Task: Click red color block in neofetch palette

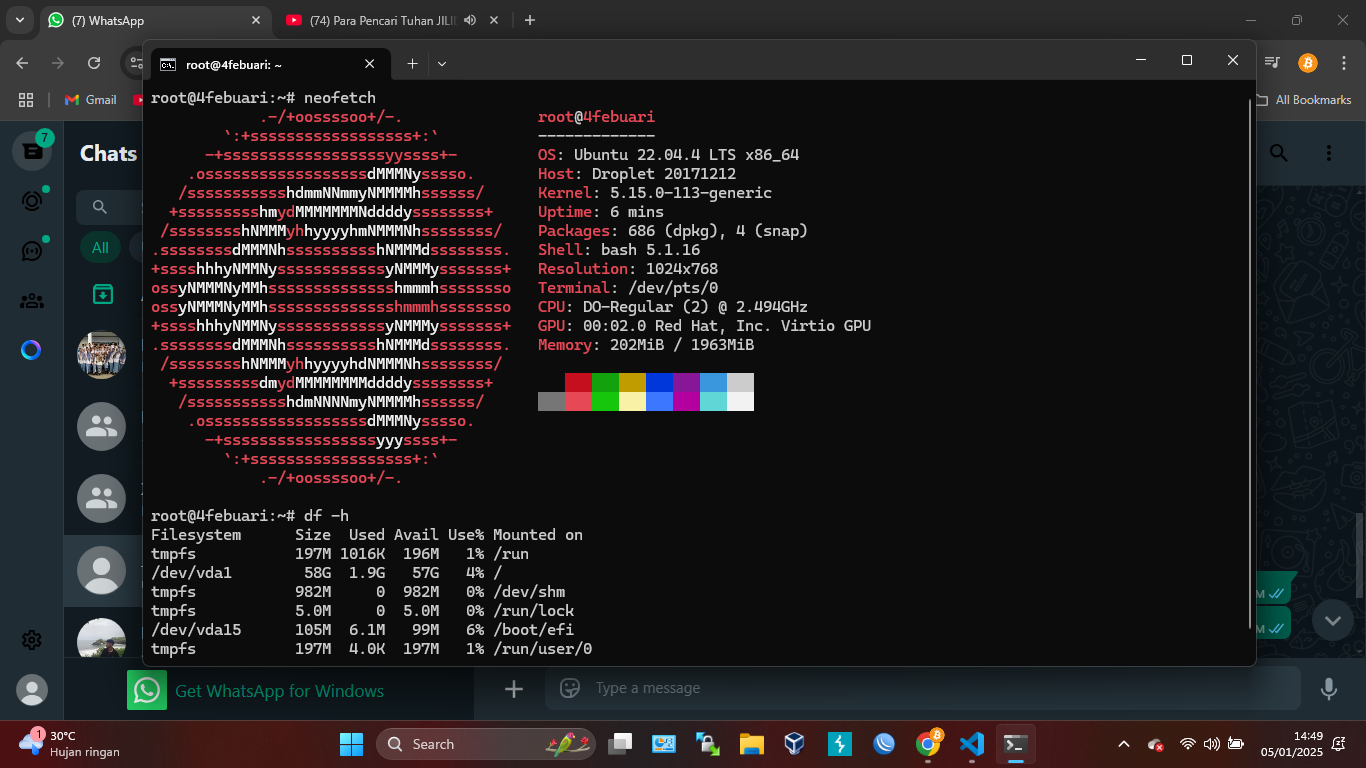Action: (x=578, y=383)
